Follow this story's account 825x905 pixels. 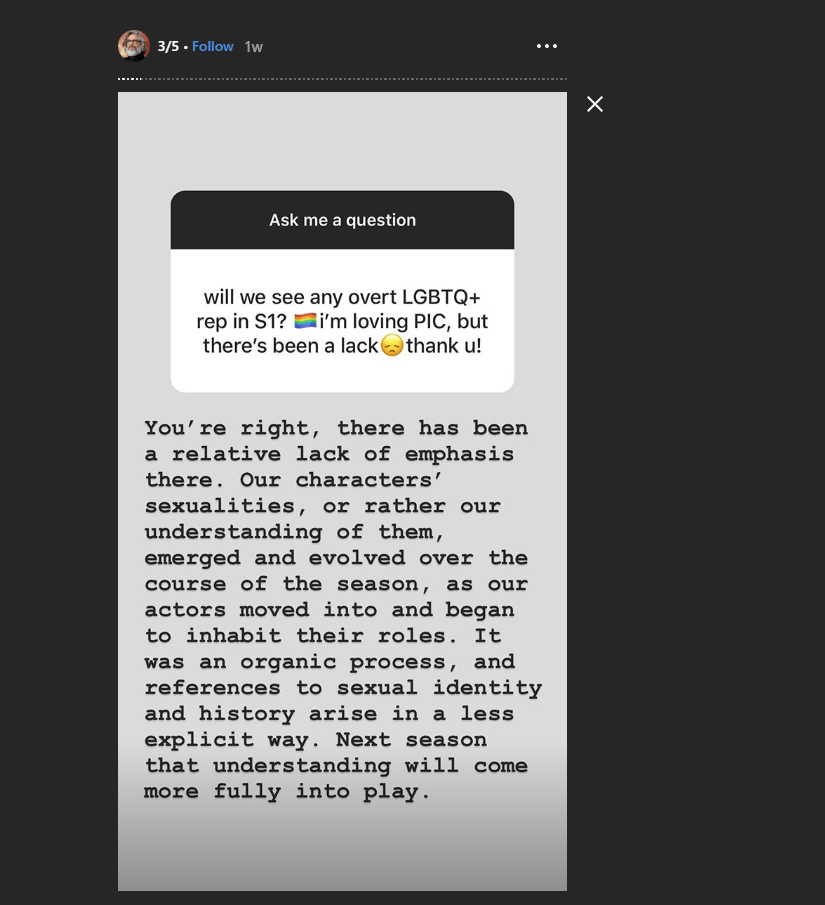[x=212, y=46]
